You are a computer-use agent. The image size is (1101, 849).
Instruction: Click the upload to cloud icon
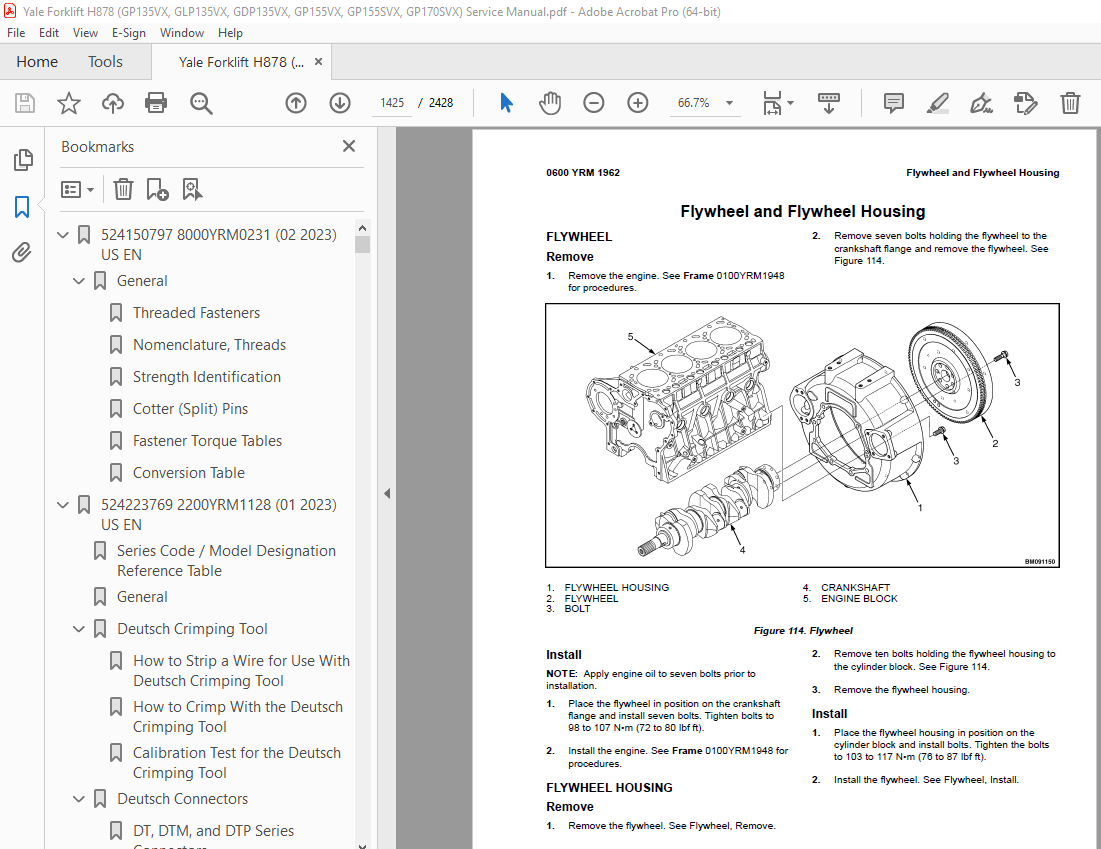pyautogui.click(x=112, y=103)
